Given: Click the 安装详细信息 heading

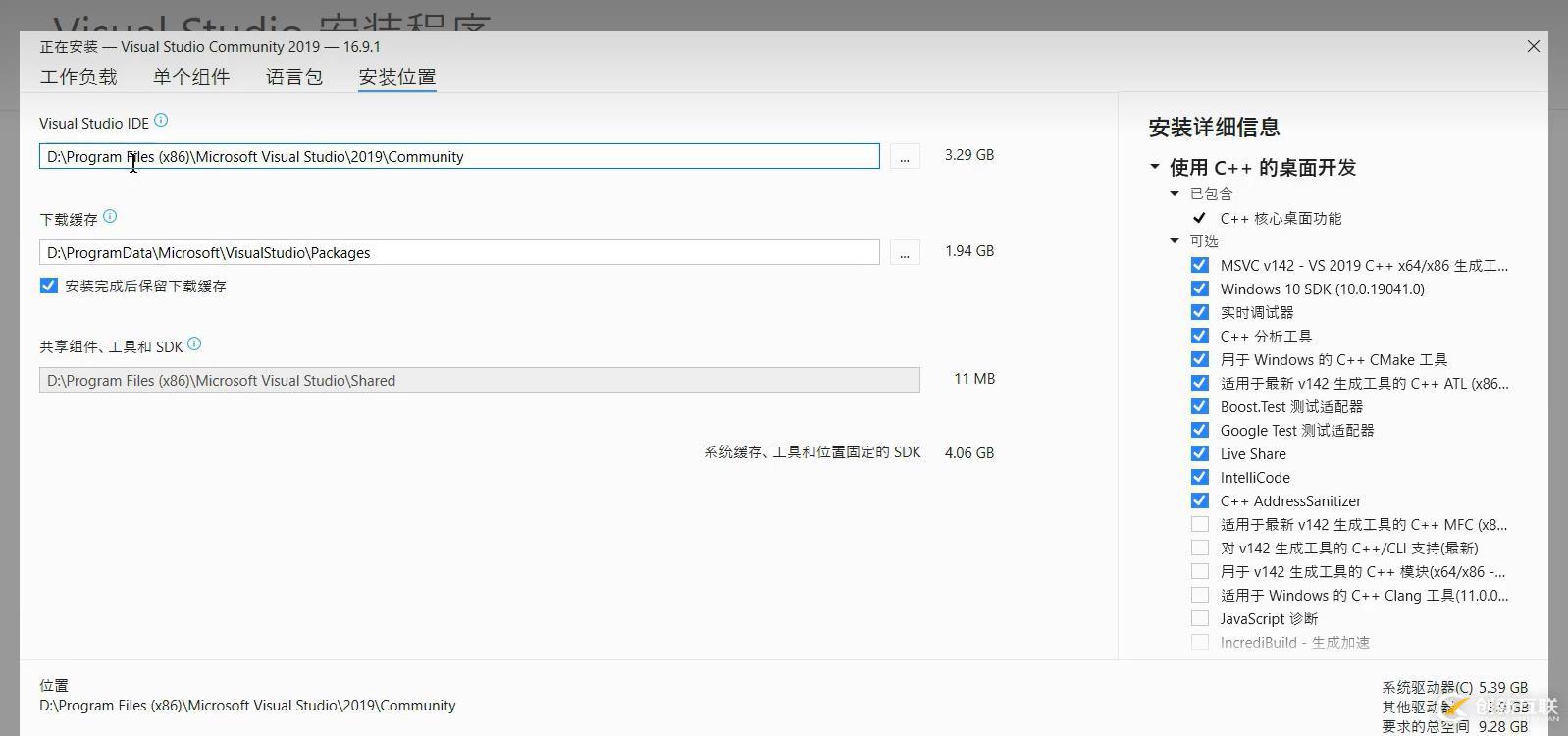Looking at the screenshot, I should tap(1214, 127).
